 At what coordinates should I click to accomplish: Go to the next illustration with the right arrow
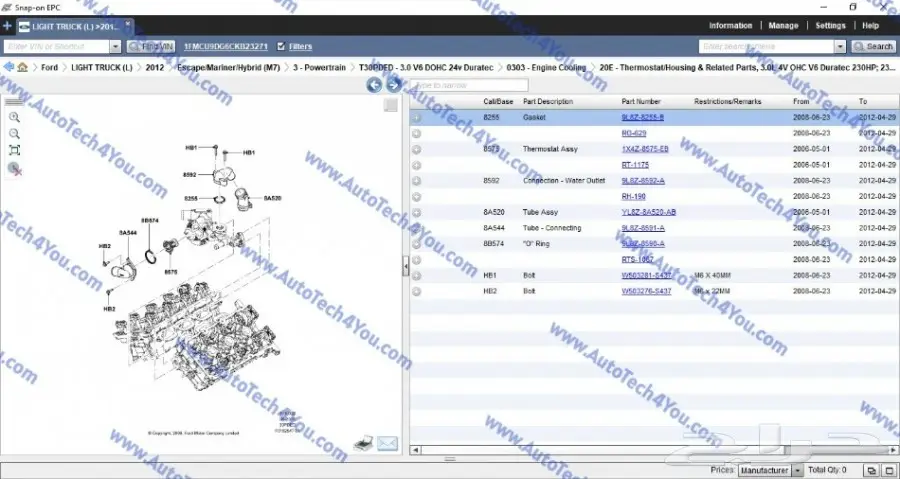[x=394, y=85]
